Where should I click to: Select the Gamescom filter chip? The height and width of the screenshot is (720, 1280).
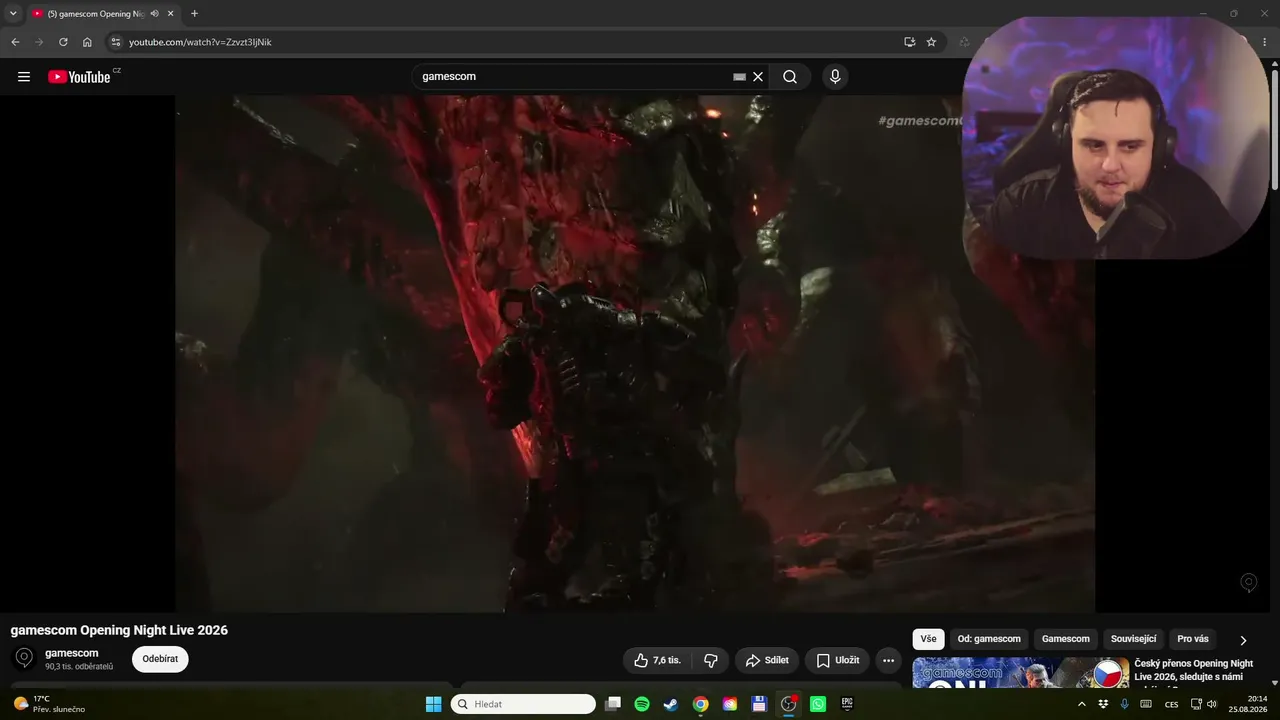coord(1066,639)
